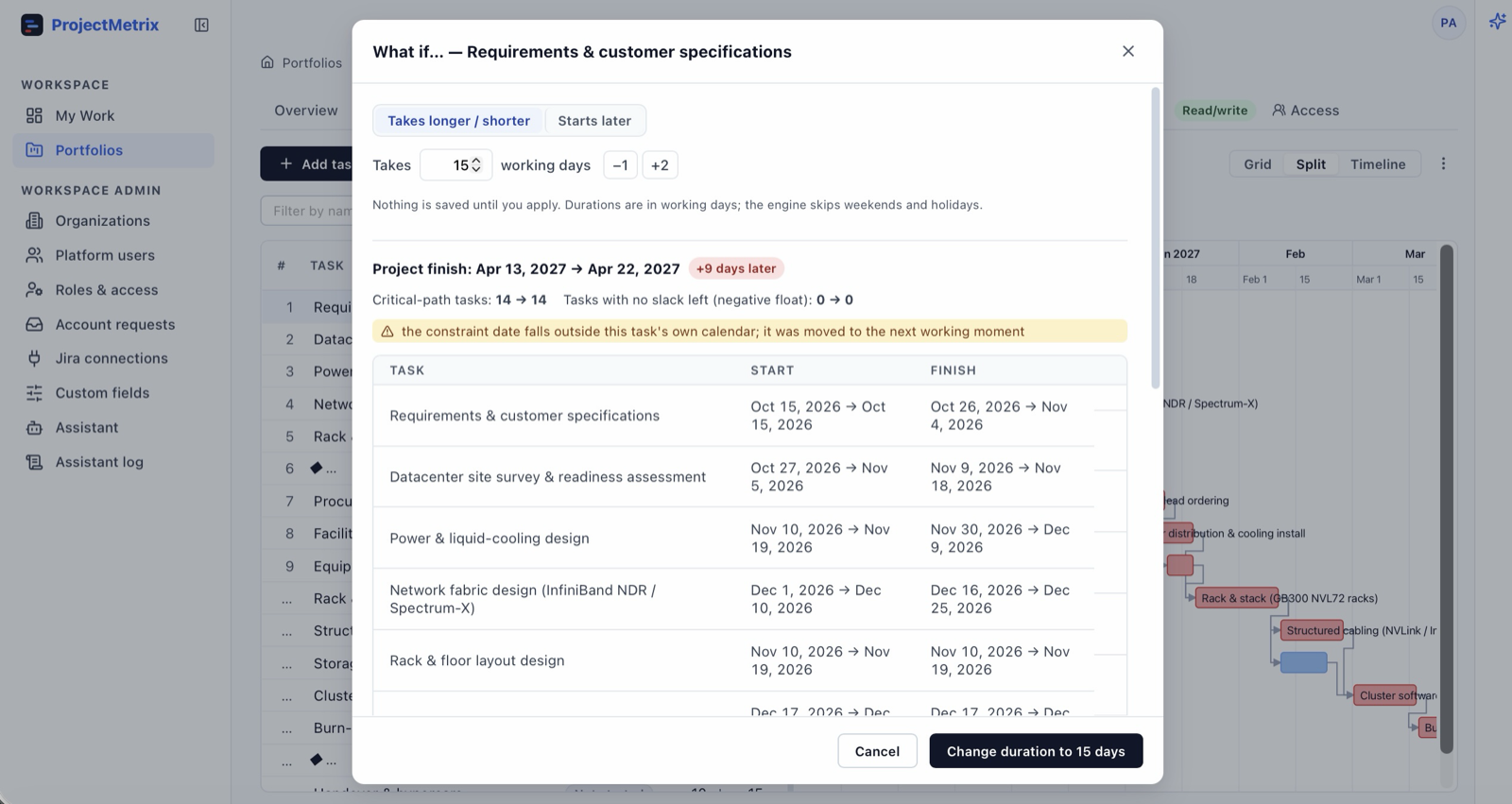
Task: Cancel the what-if scenario
Action: 877,751
